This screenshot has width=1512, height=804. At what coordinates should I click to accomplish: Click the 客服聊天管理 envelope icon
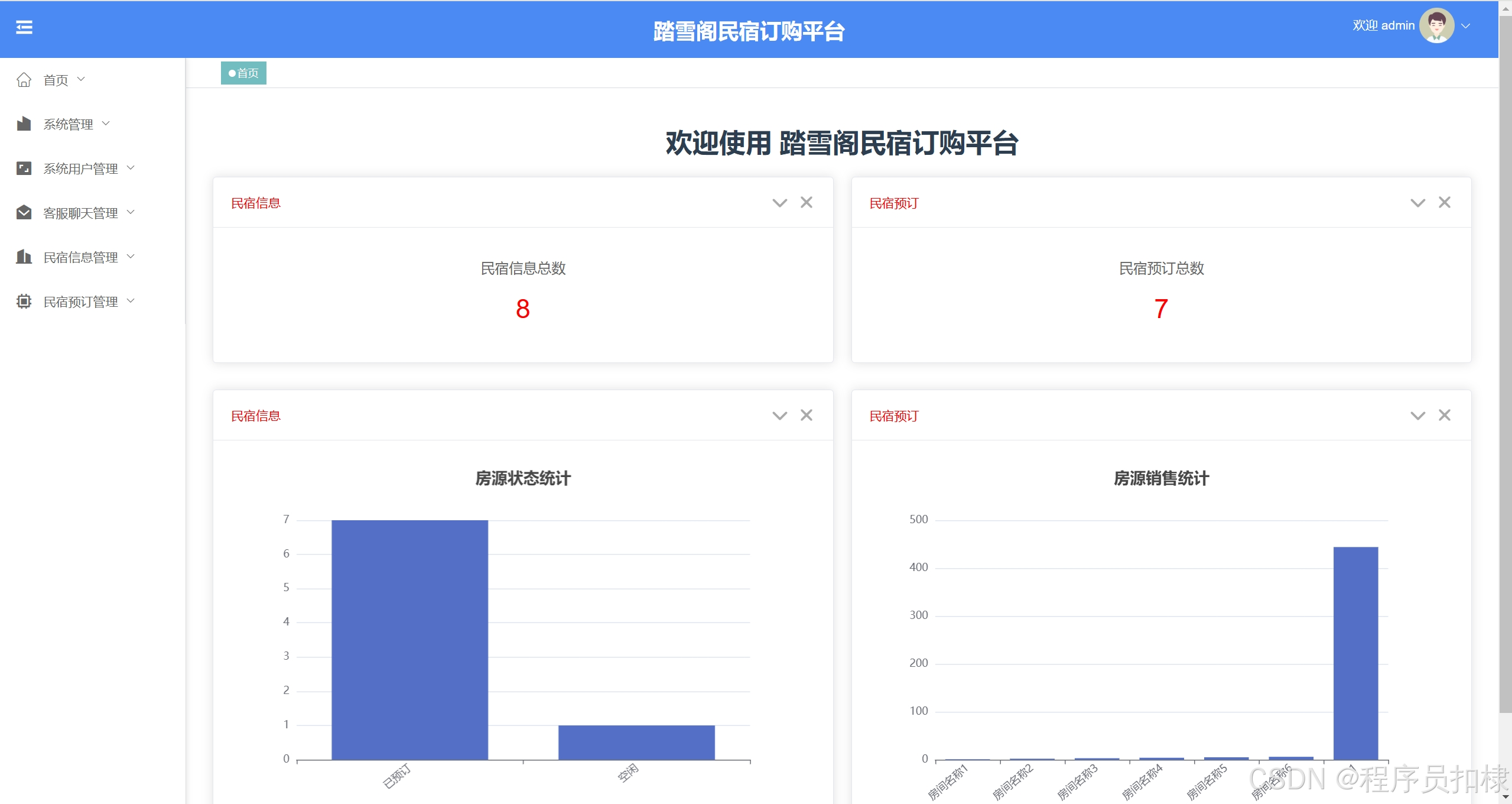[x=24, y=212]
